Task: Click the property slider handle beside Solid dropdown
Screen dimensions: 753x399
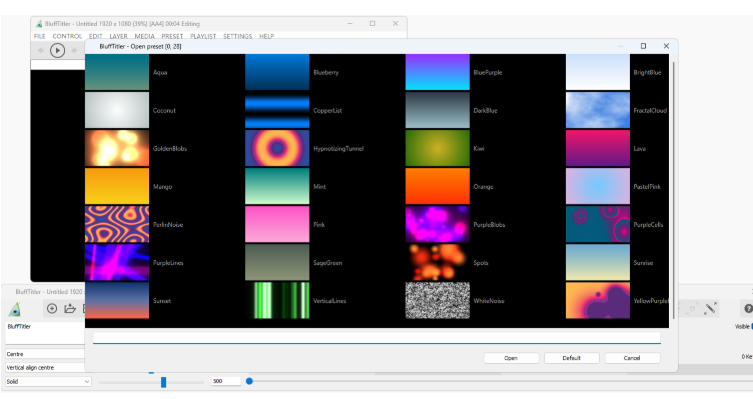Action: 163,382
